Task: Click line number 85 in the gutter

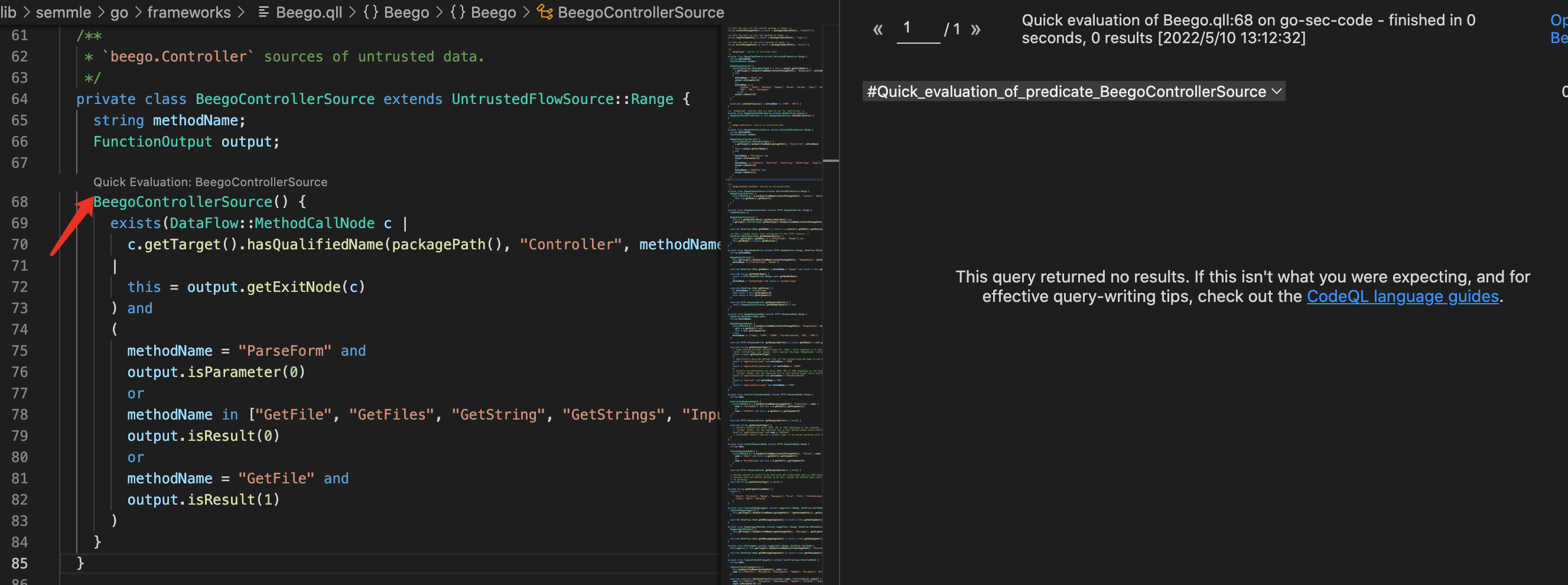Action: (19, 563)
